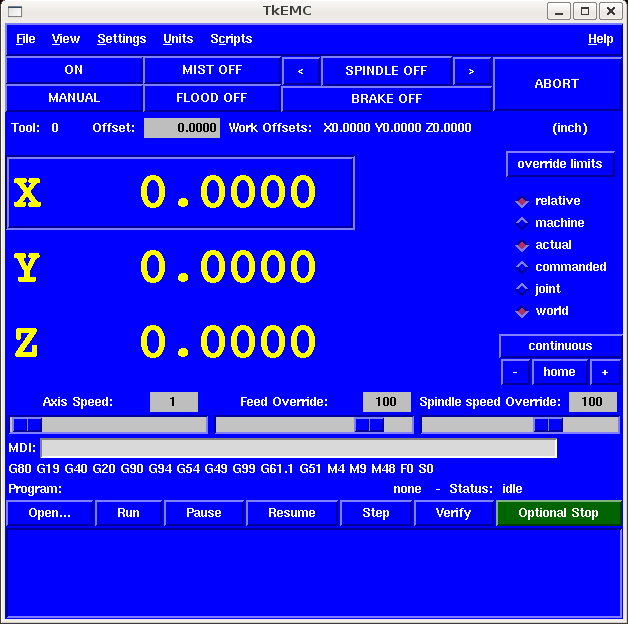Select the Z axis readout
This screenshot has width=628, height=624.
pyautogui.click(x=165, y=342)
